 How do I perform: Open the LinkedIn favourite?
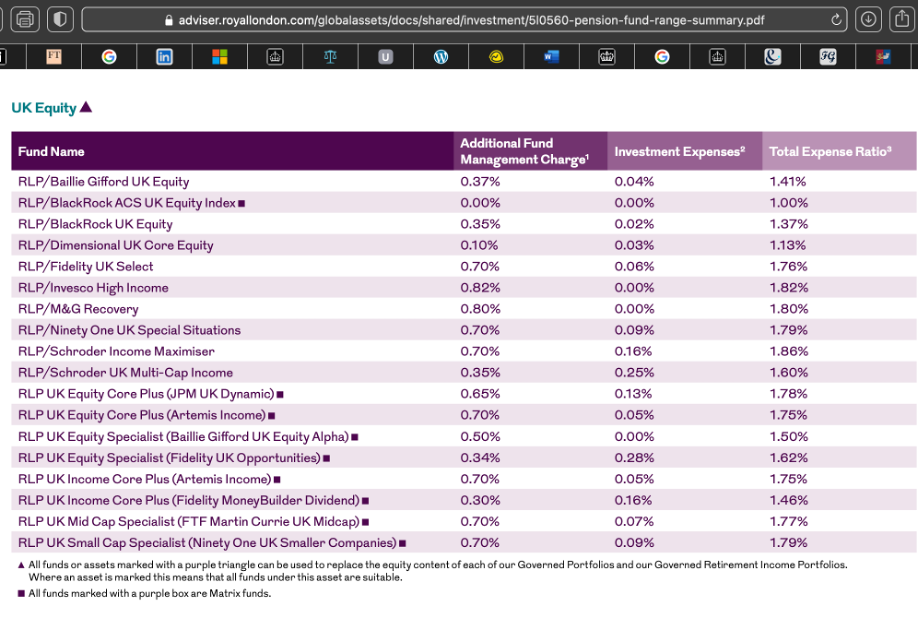point(165,57)
